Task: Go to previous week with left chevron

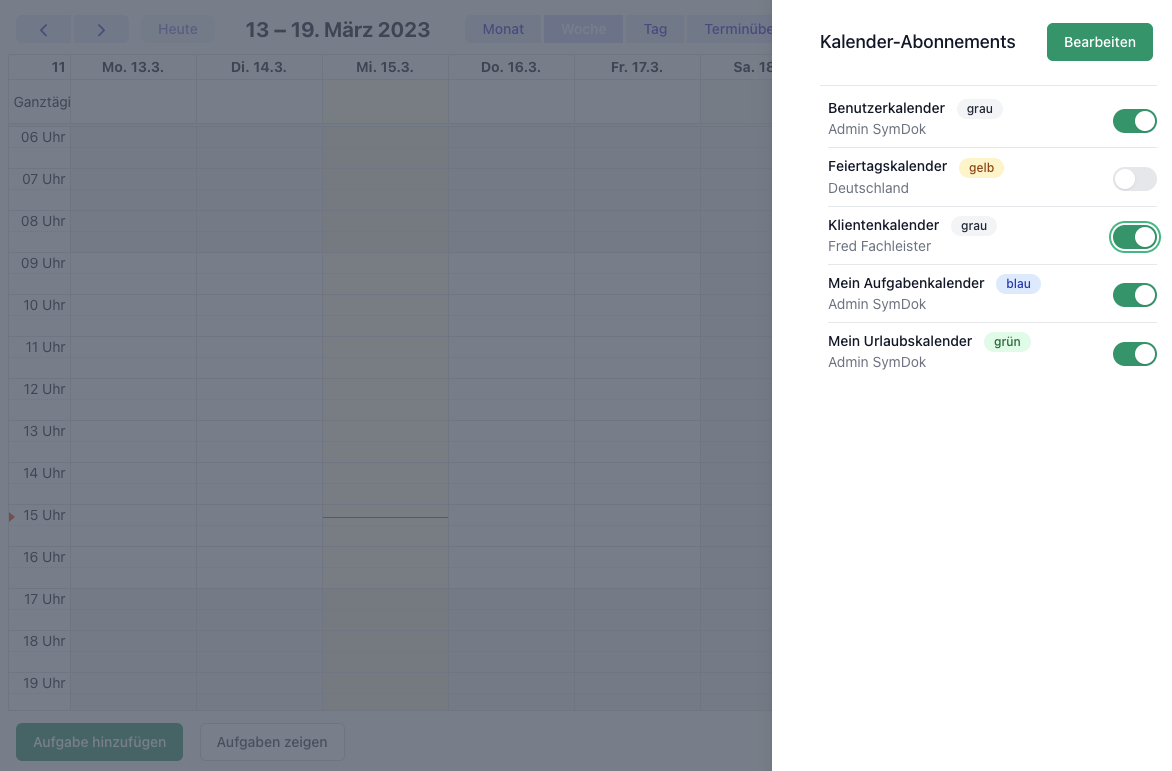Action: point(43,30)
